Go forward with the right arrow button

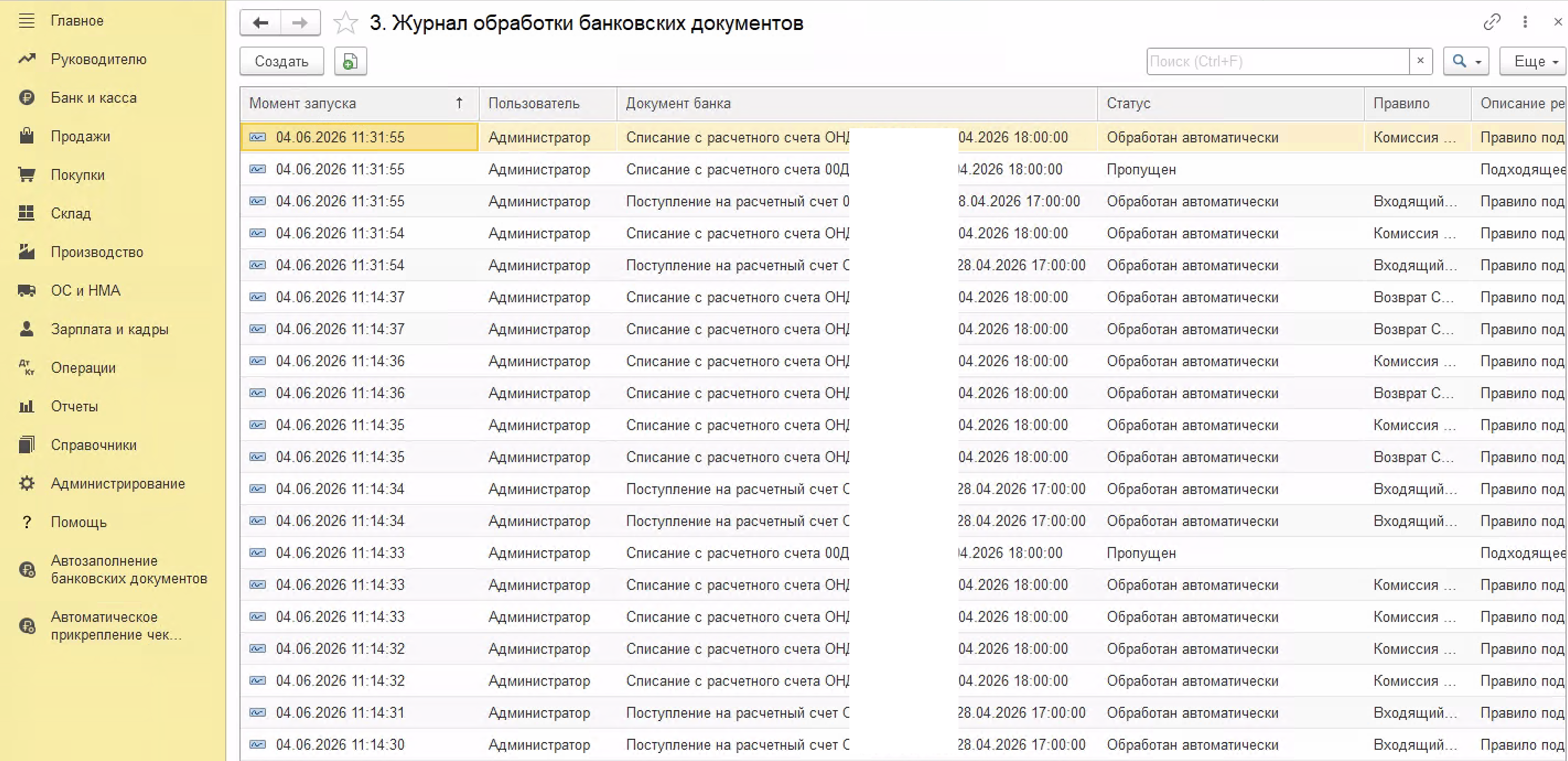point(300,23)
